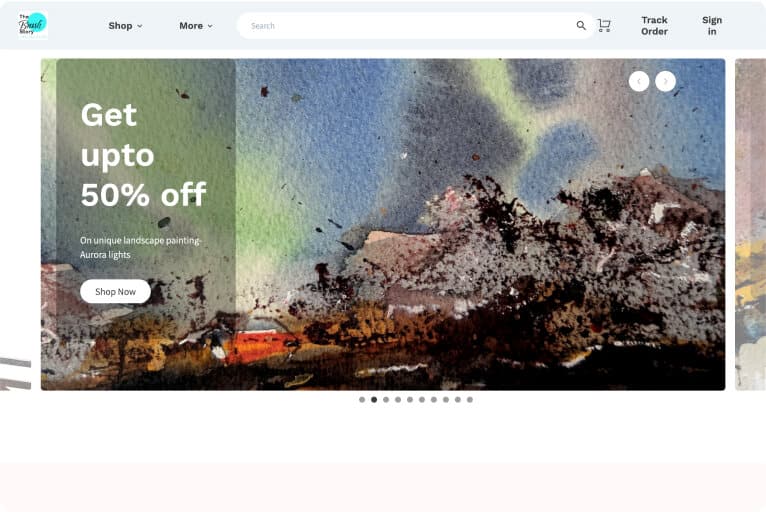Select the first carousel dot
Viewport: 766px width, 512px height.
[x=362, y=400]
